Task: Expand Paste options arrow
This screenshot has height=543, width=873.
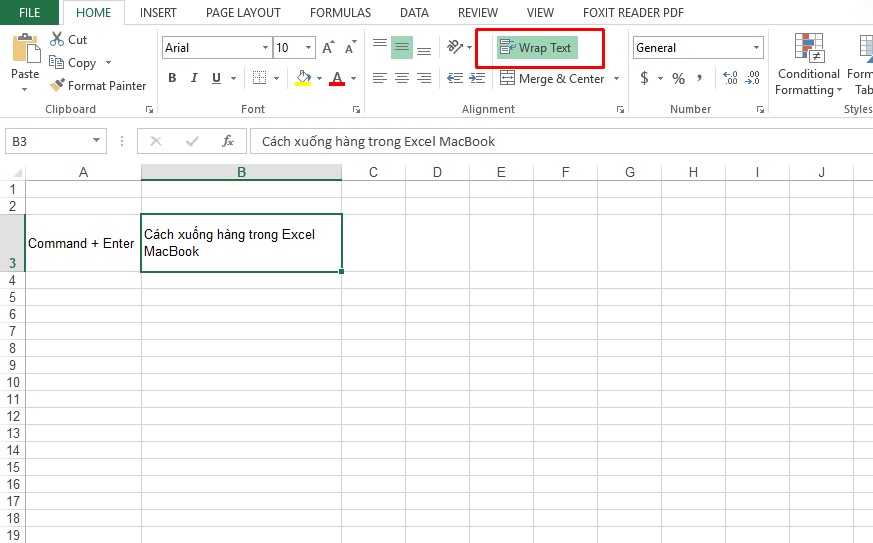Action: coord(24,89)
